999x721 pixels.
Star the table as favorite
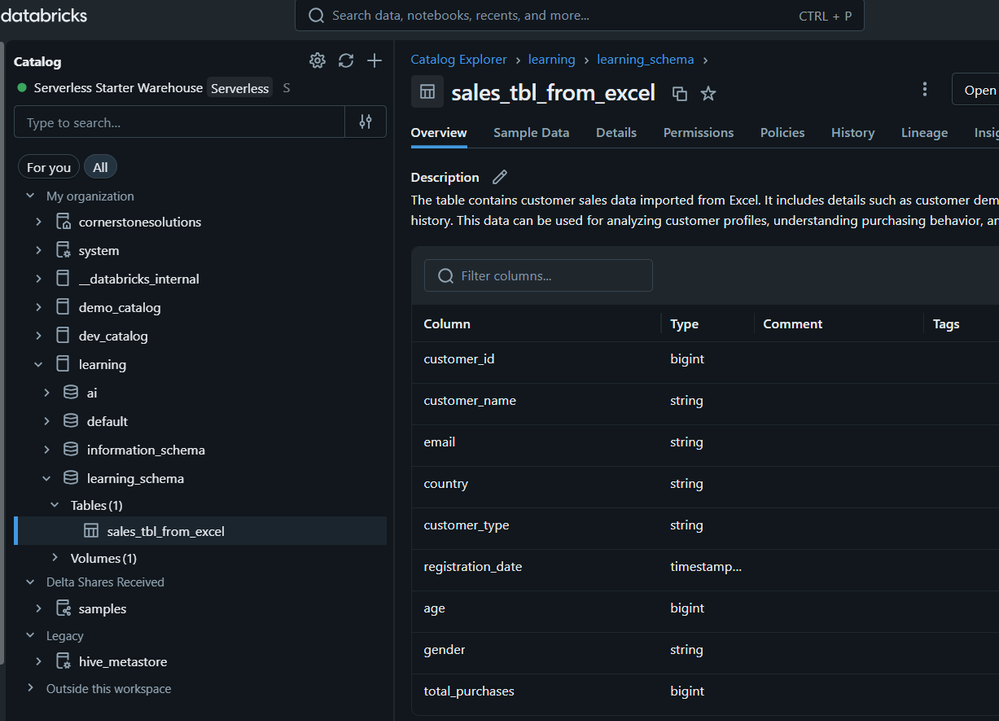708,94
